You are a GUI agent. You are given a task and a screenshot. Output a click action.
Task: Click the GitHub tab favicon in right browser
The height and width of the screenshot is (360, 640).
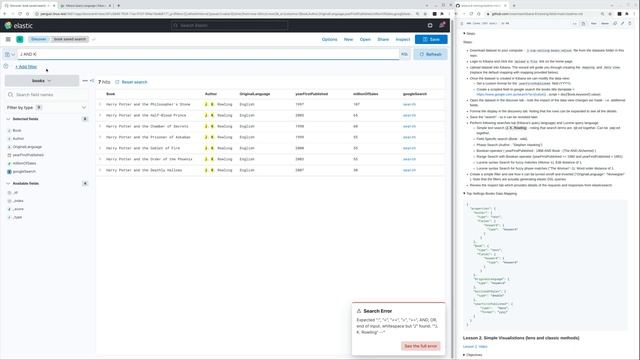(458, 6)
